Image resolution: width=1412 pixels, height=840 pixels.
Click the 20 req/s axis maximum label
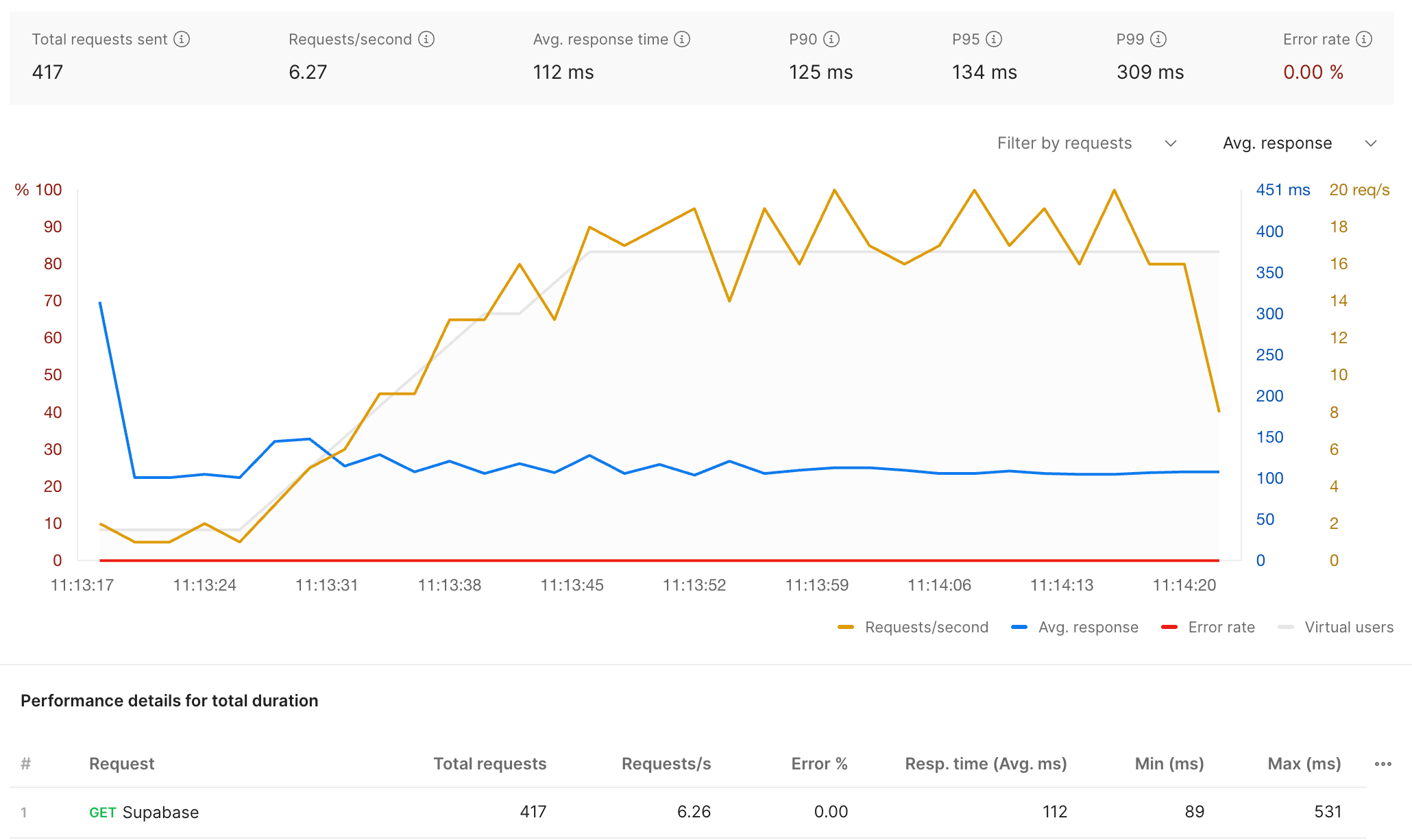point(1359,190)
